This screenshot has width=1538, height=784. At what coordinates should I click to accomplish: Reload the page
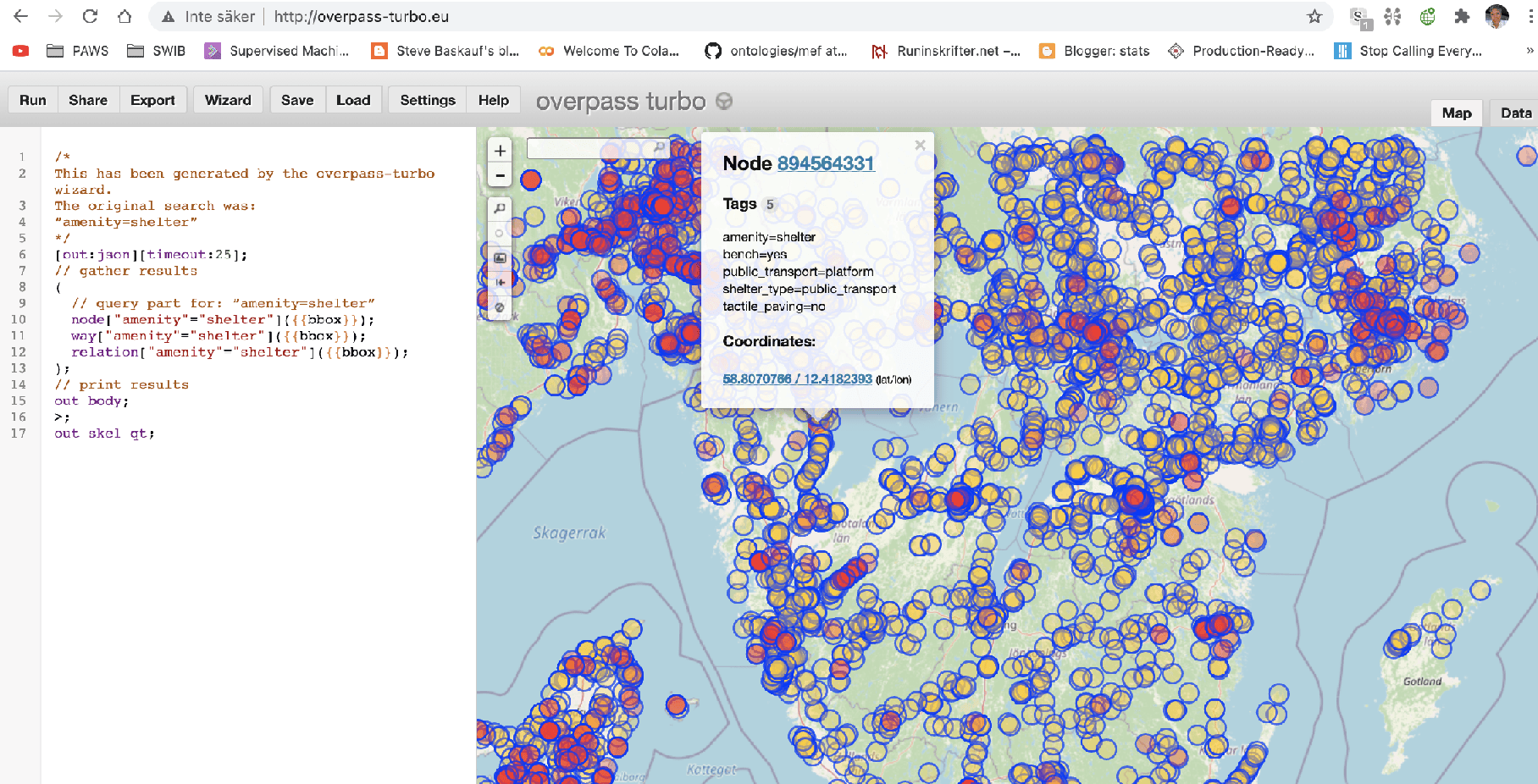[90, 17]
